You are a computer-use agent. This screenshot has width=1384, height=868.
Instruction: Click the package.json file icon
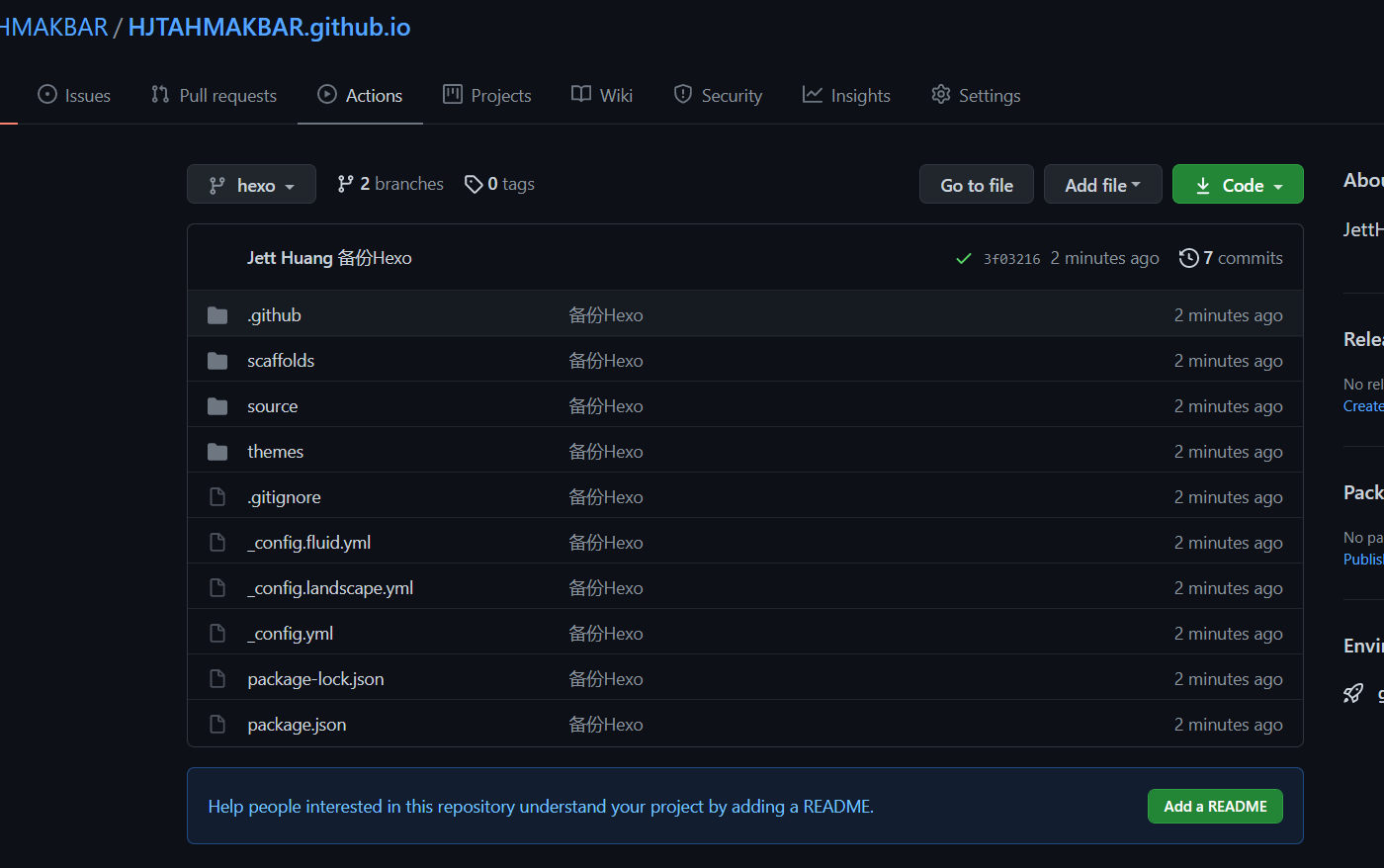tap(217, 725)
